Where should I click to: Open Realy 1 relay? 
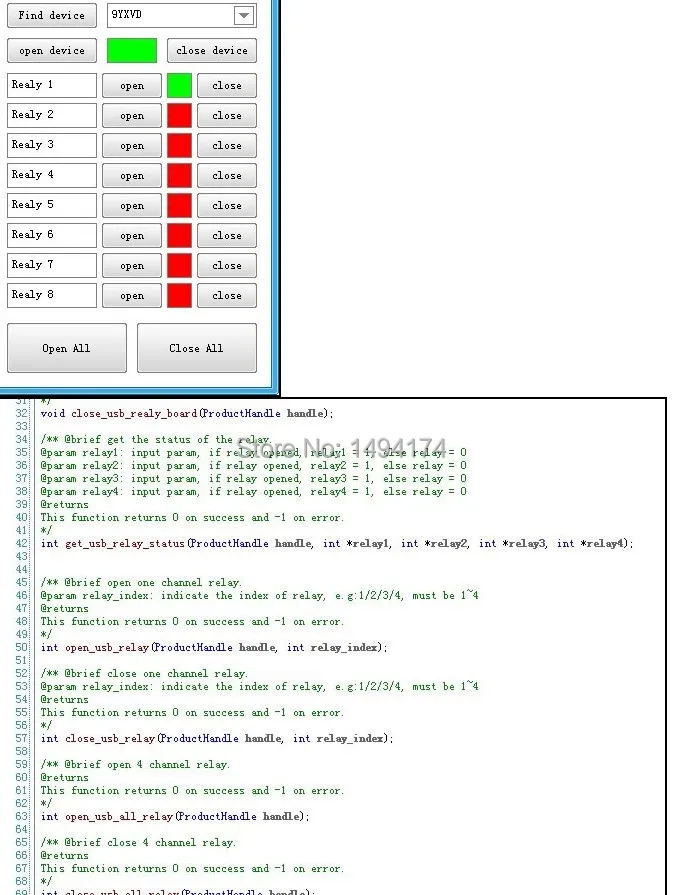coord(132,86)
